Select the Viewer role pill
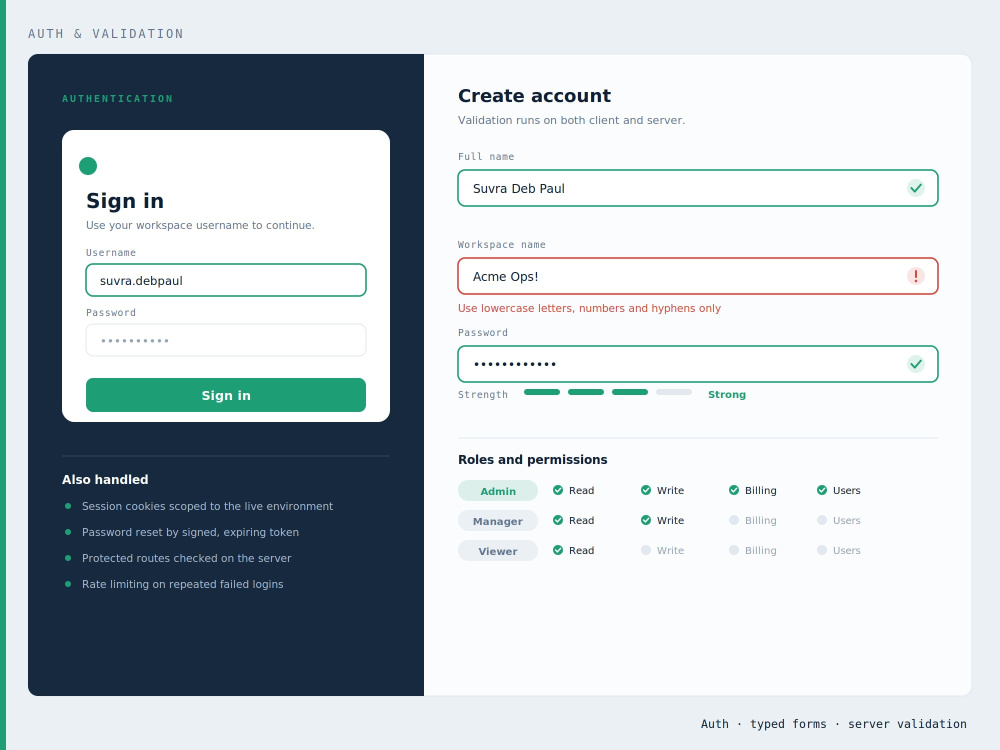Viewport: 1000px width, 750px height. (x=498, y=550)
